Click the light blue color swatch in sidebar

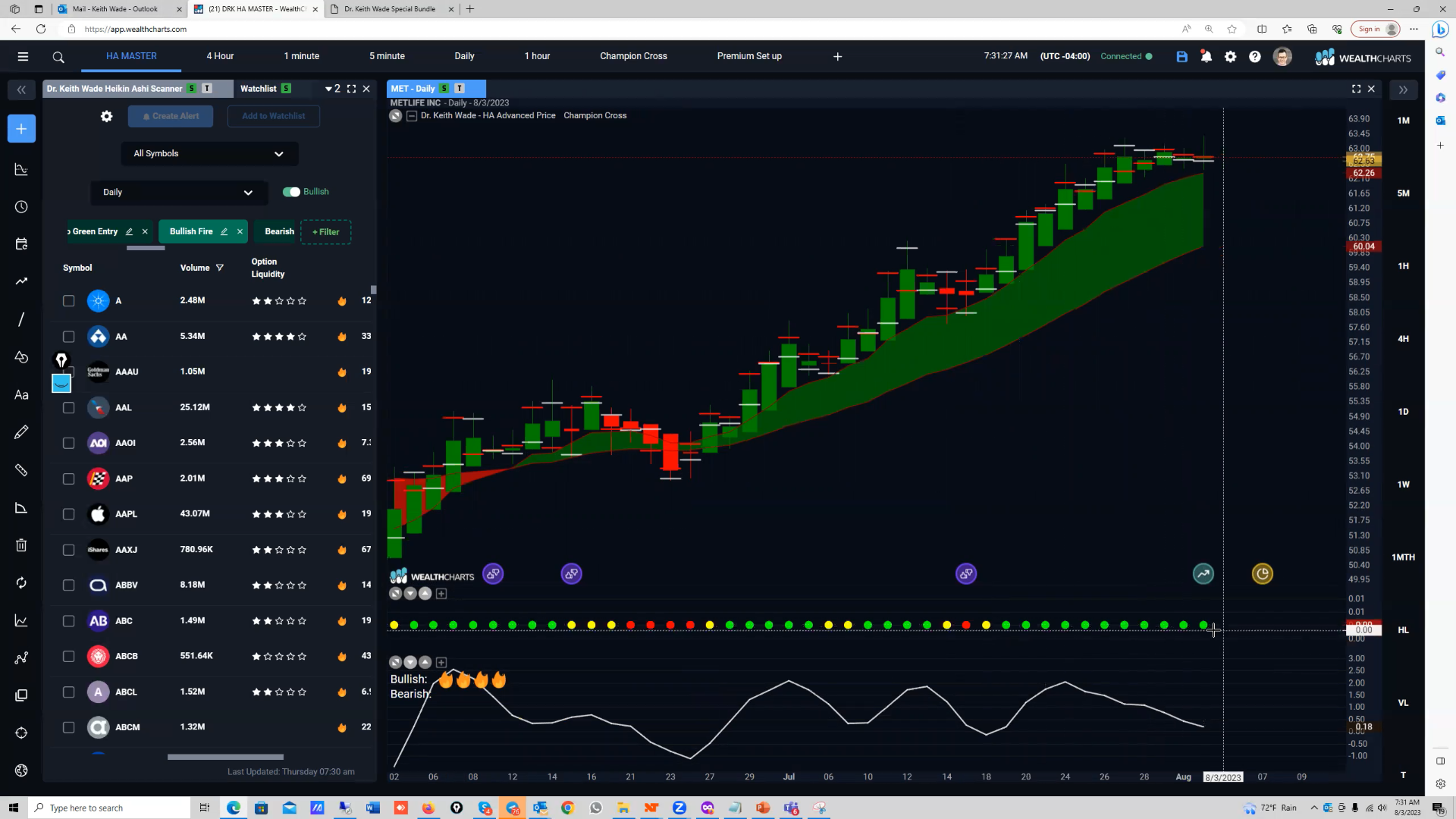point(61,384)
